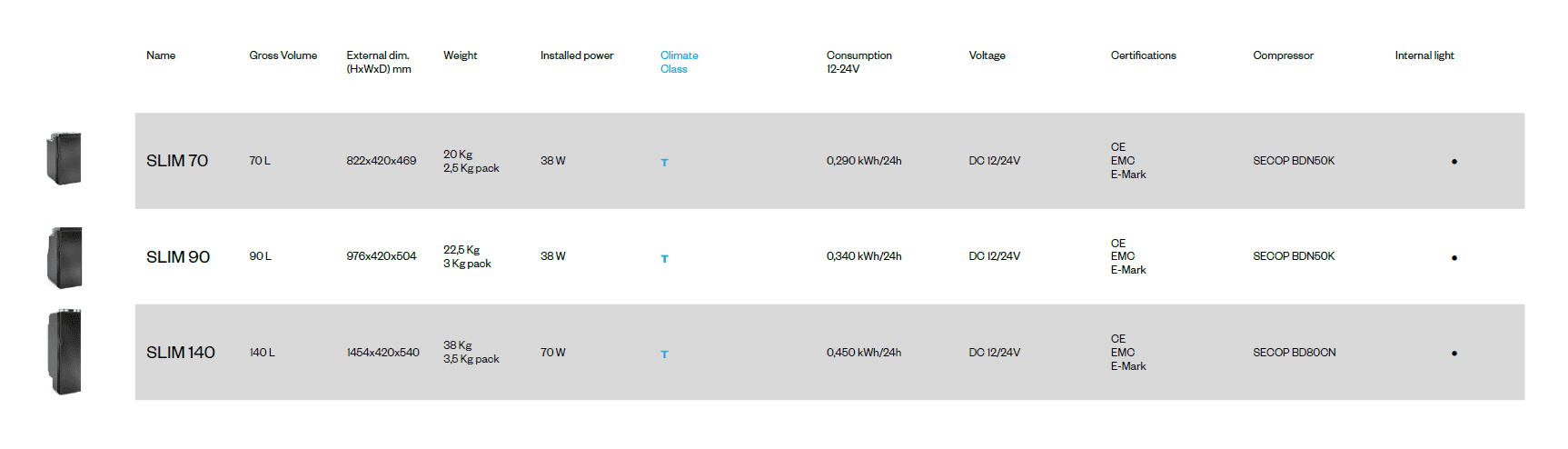Click the internal light dot for SLIM 90

[x=1454, y=258]
